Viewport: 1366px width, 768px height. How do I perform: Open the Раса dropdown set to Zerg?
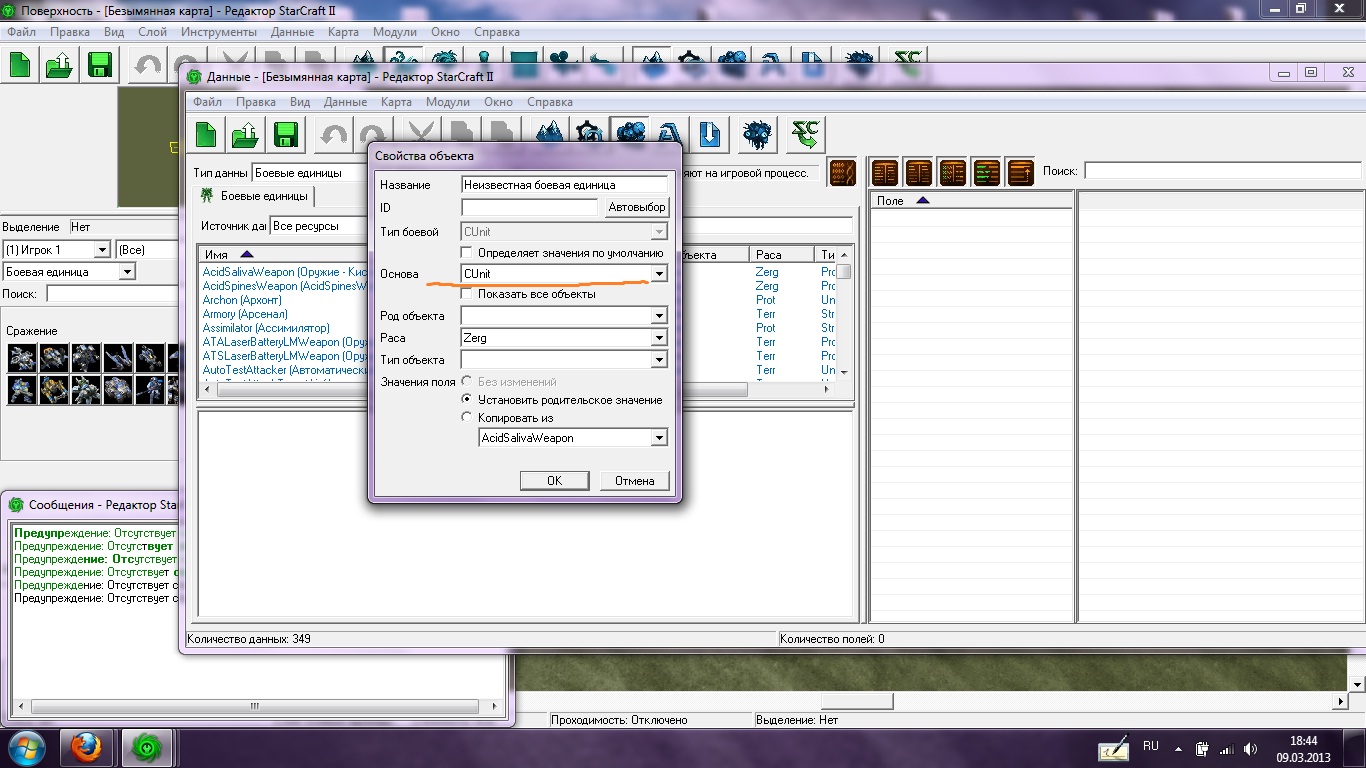(659, 338)
